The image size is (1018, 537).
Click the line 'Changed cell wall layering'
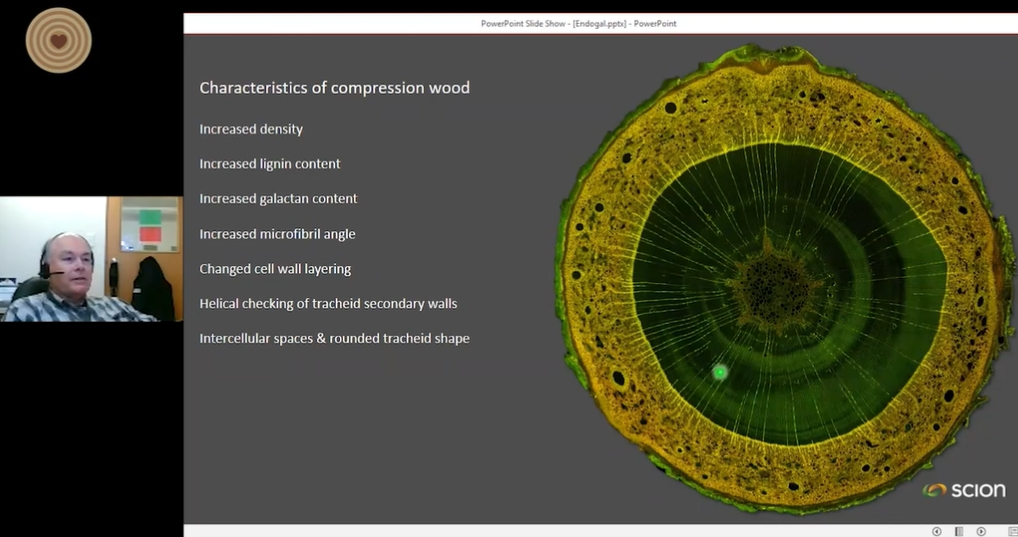275,269
